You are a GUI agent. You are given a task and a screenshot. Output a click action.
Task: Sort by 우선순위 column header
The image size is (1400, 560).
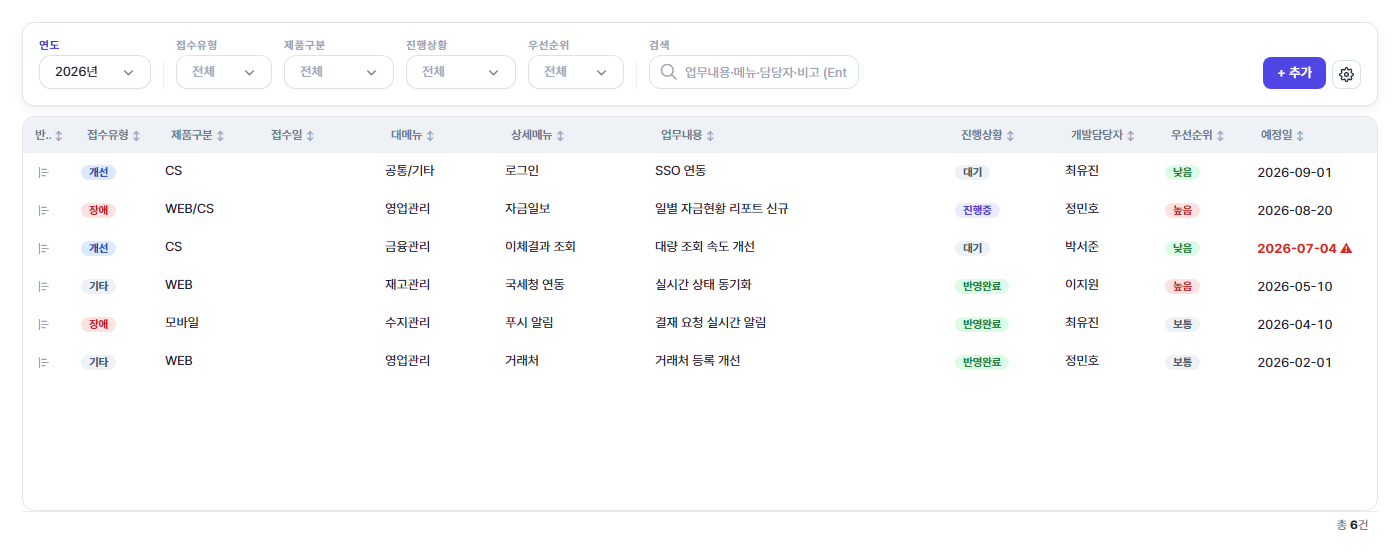tap(1197, 135)
